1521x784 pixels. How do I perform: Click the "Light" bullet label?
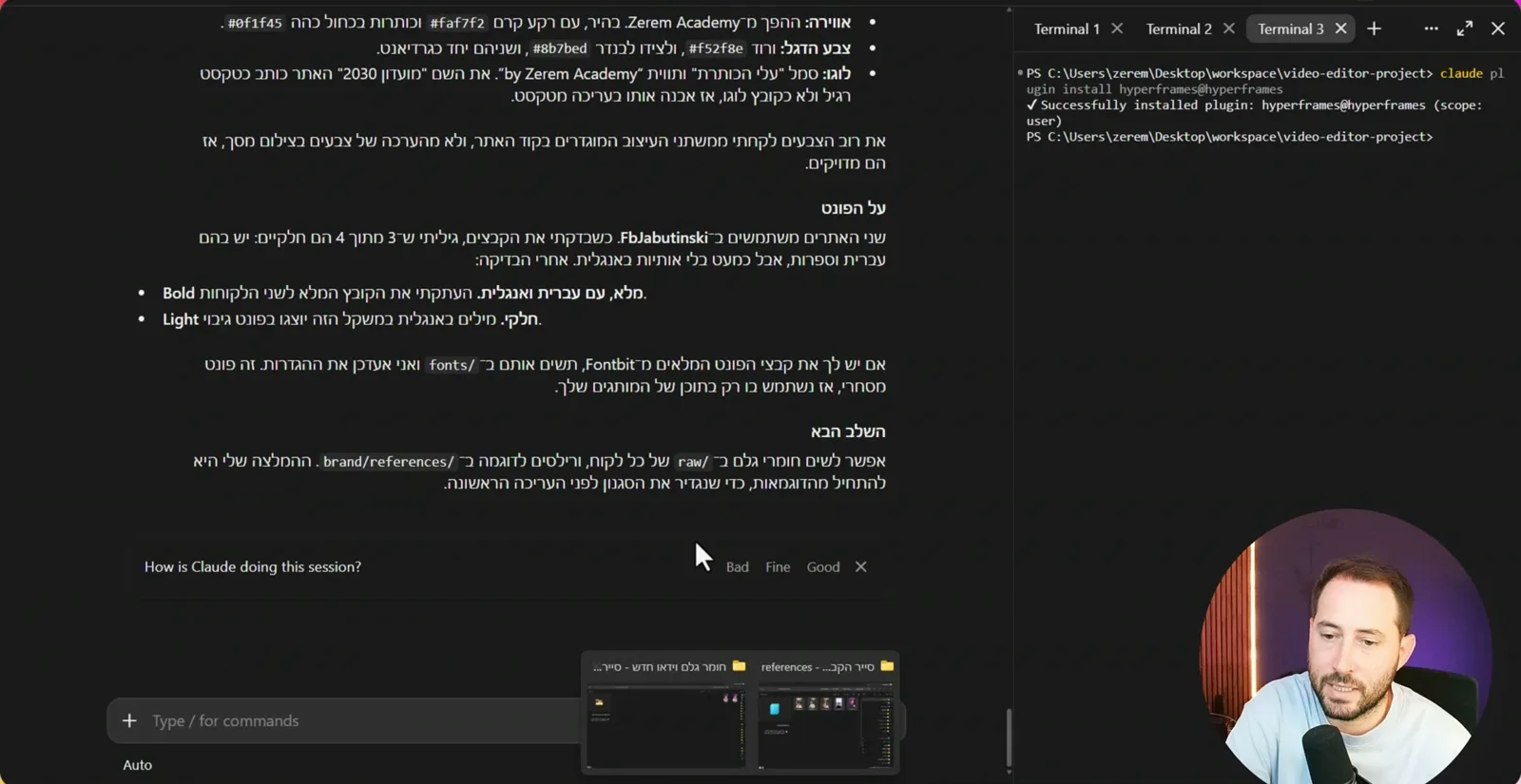[181, 319]
